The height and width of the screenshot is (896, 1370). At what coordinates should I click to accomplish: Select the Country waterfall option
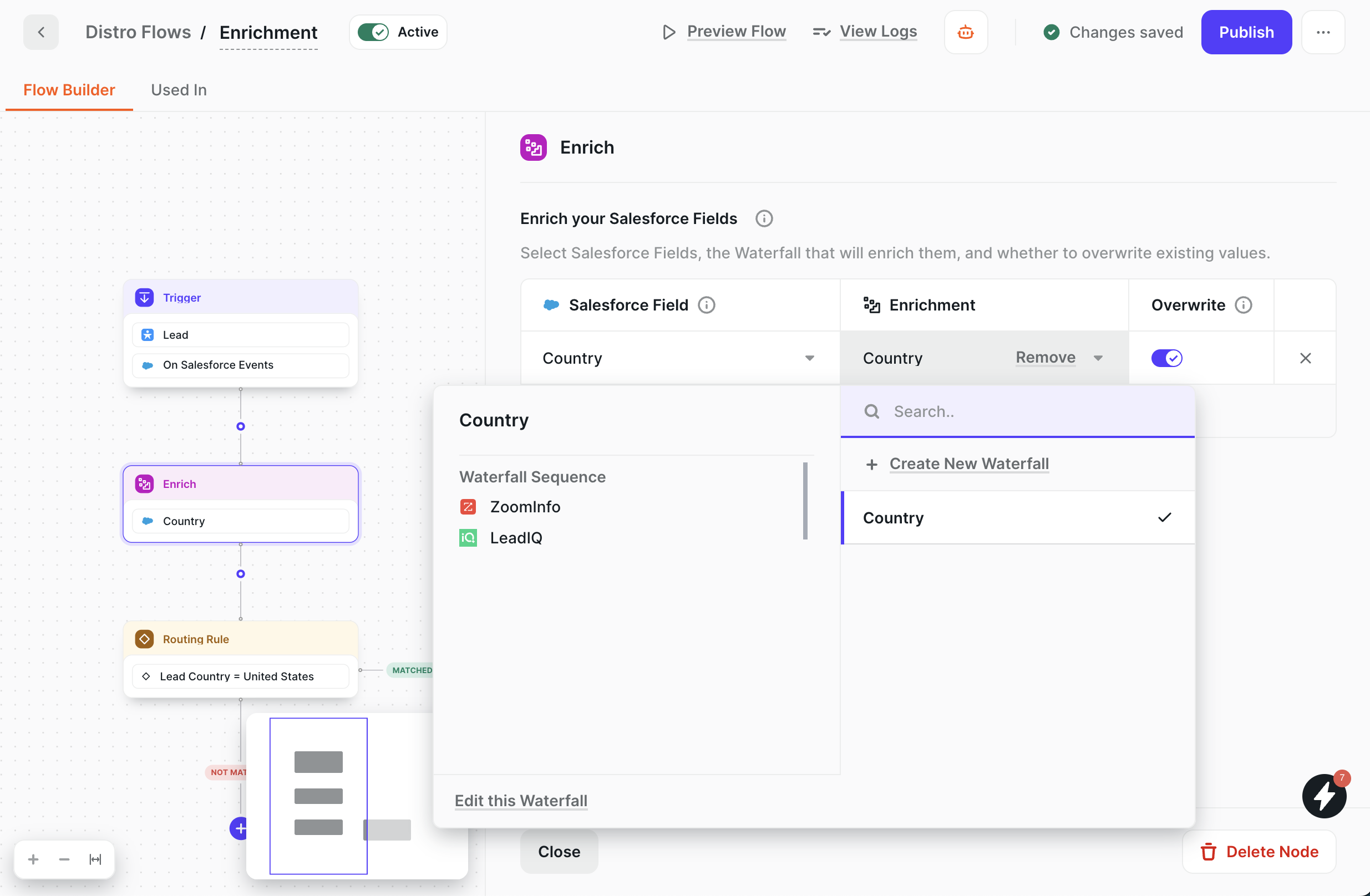coord(1017,517)
